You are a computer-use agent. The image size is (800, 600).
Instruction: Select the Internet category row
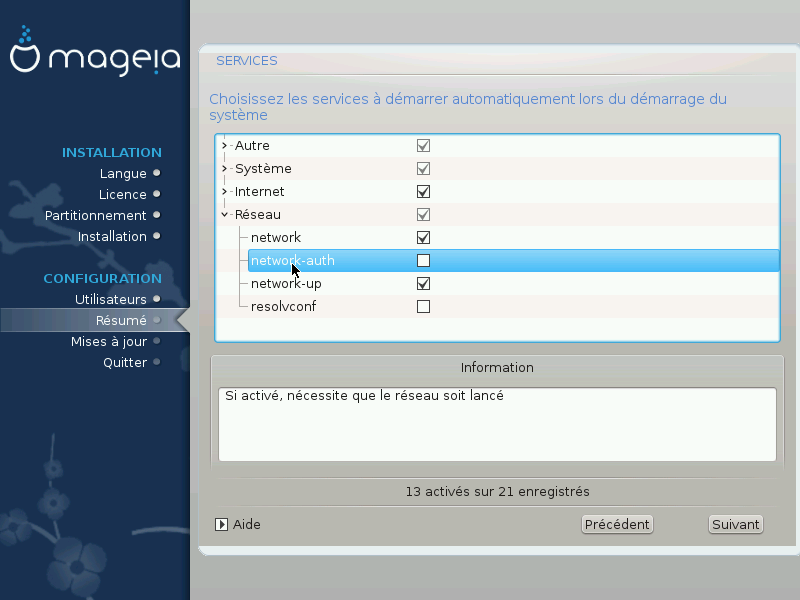click(497, 192)
